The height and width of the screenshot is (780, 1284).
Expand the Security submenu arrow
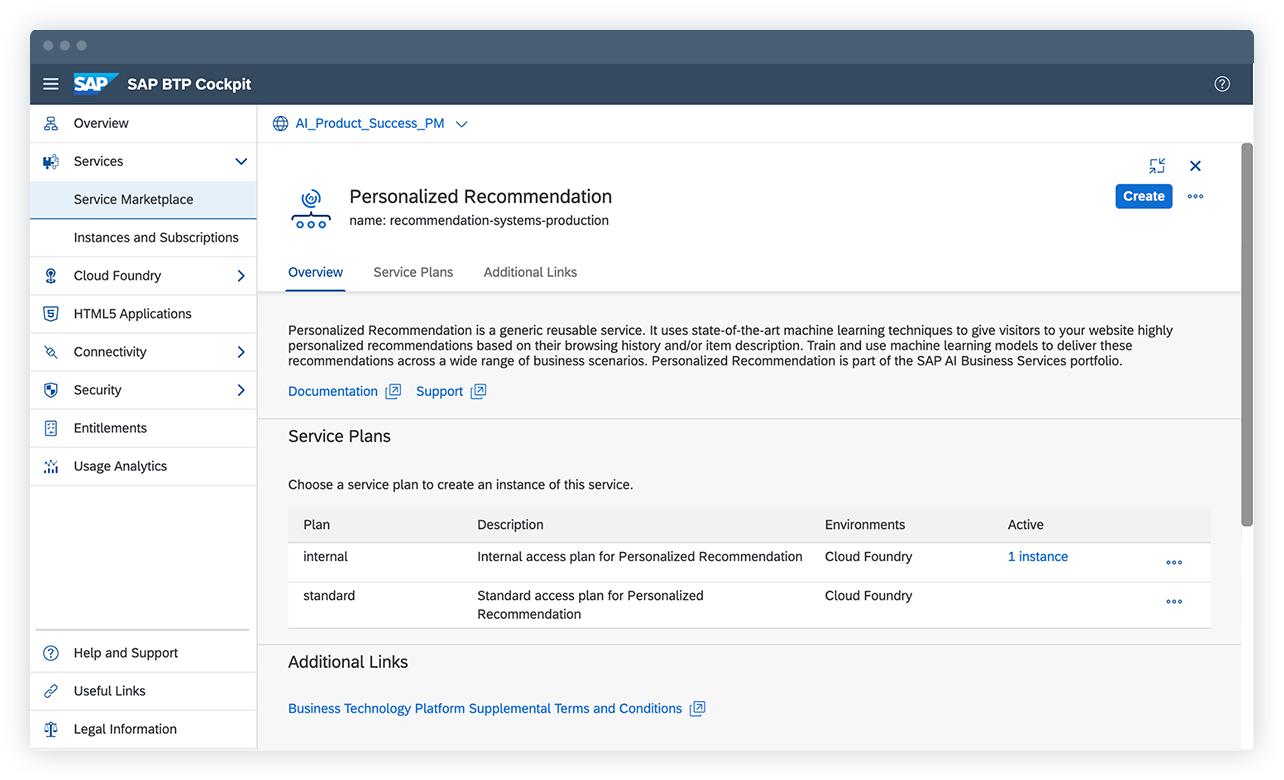tap(240, 390)
